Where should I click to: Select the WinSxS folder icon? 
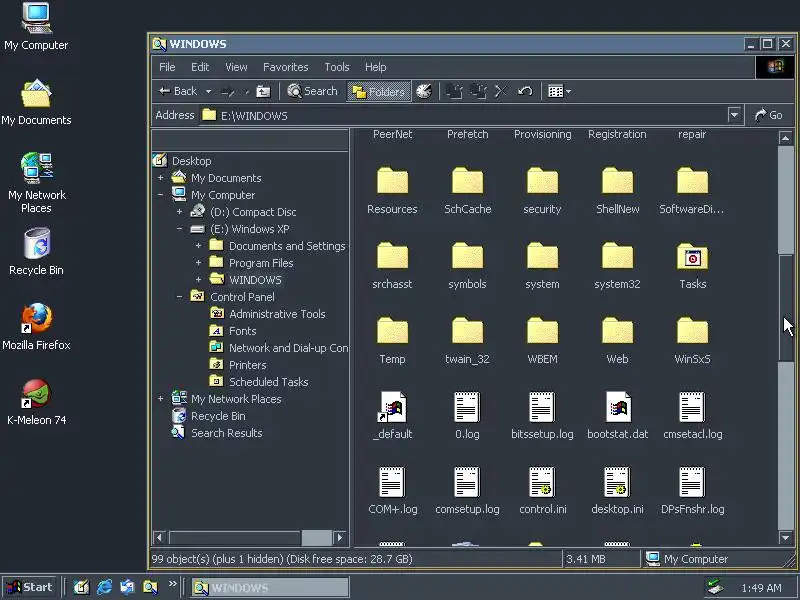coord(692,331)
